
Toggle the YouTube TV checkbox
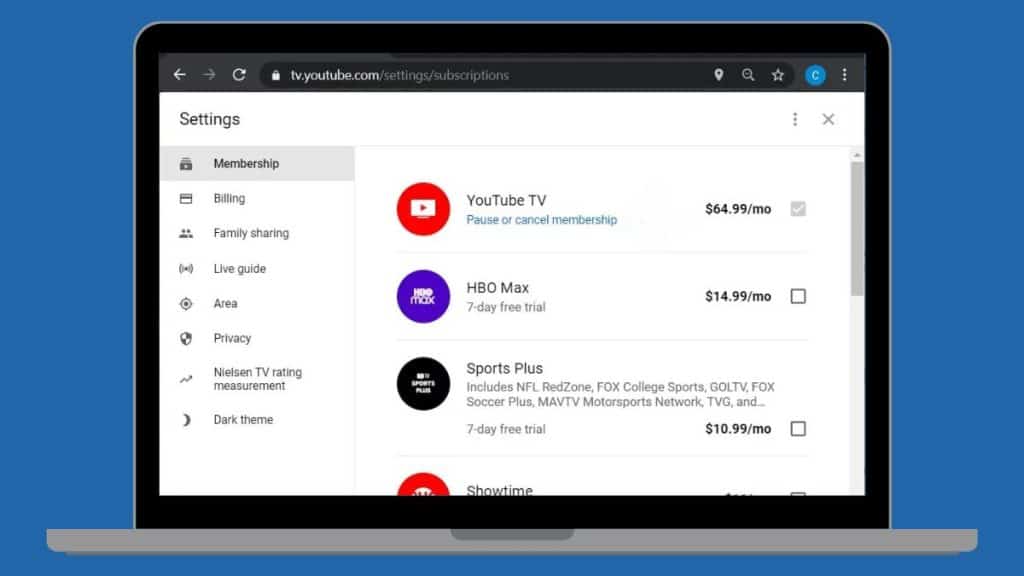pos(798,209)
